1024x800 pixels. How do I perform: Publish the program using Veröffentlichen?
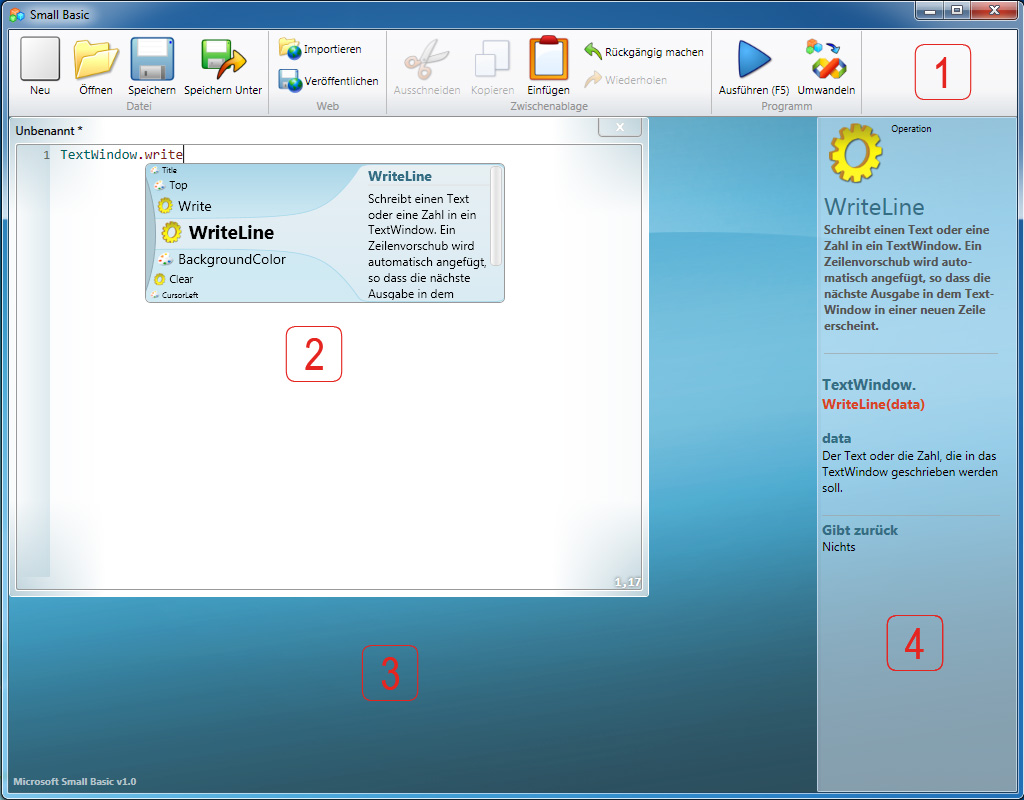pos(290,81)
